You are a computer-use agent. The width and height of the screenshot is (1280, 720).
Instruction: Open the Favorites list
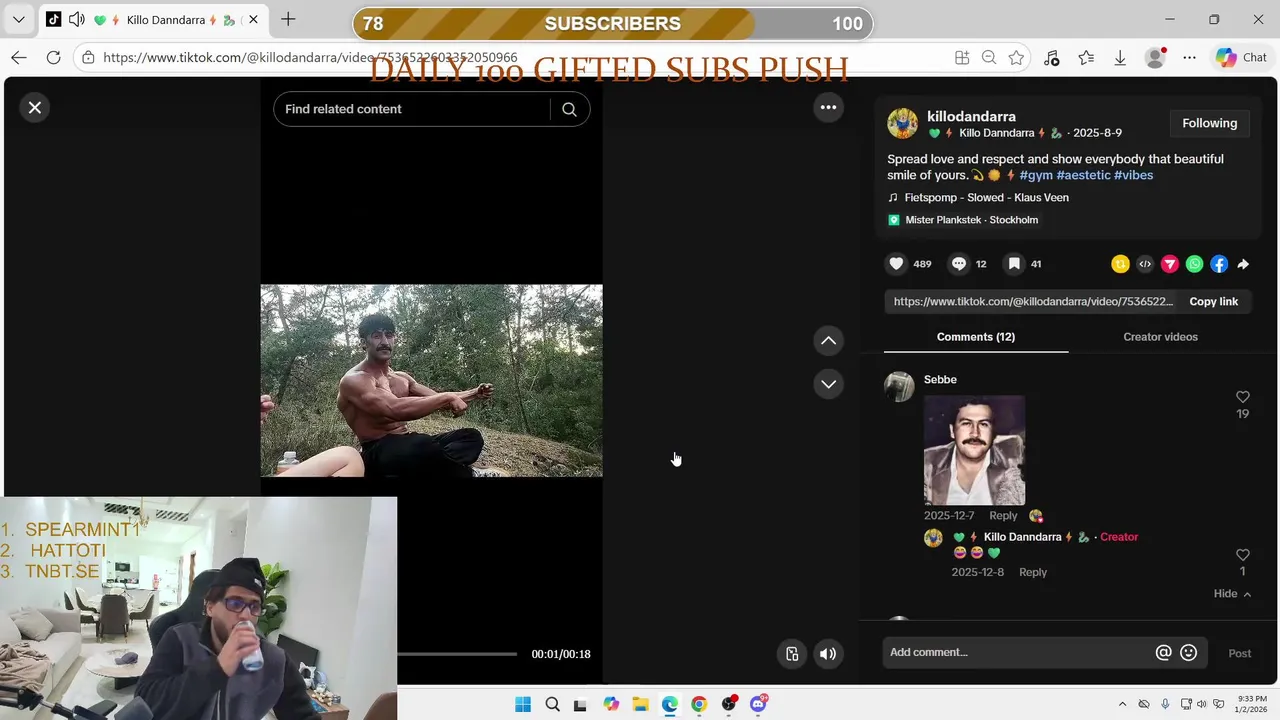click(x=1086, y=58)
